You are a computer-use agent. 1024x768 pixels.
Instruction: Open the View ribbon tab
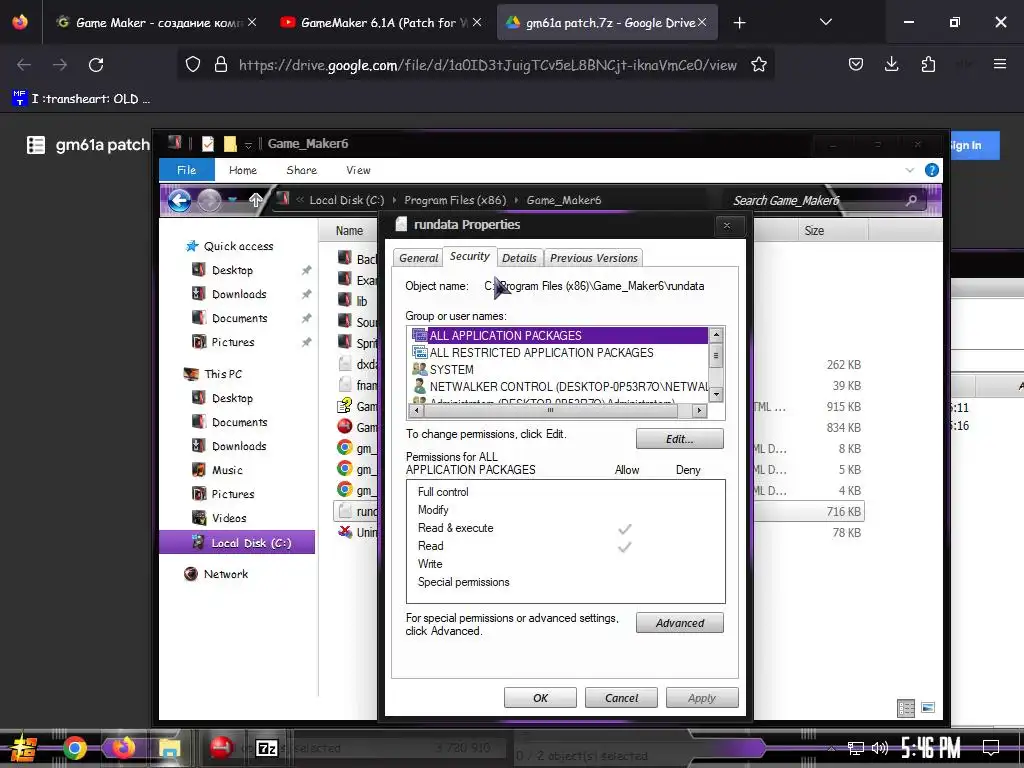point(358,170)
